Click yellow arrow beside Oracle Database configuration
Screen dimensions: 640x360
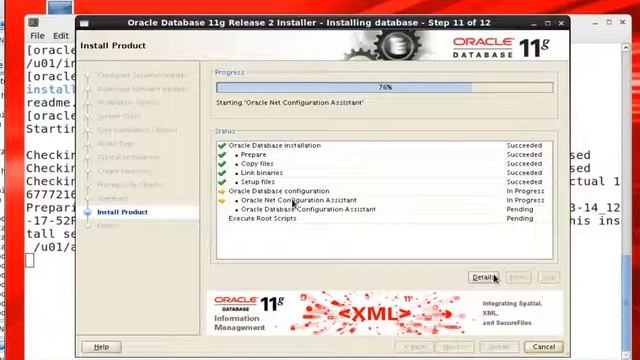pyautogui.click(x=222, y=191)
